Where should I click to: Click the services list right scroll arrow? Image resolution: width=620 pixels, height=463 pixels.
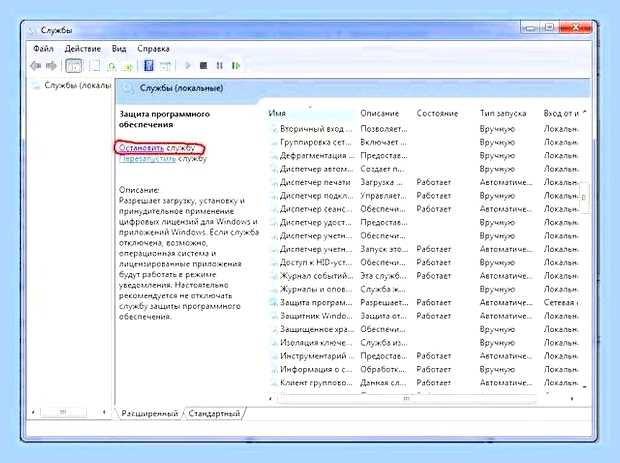[572, 399]
